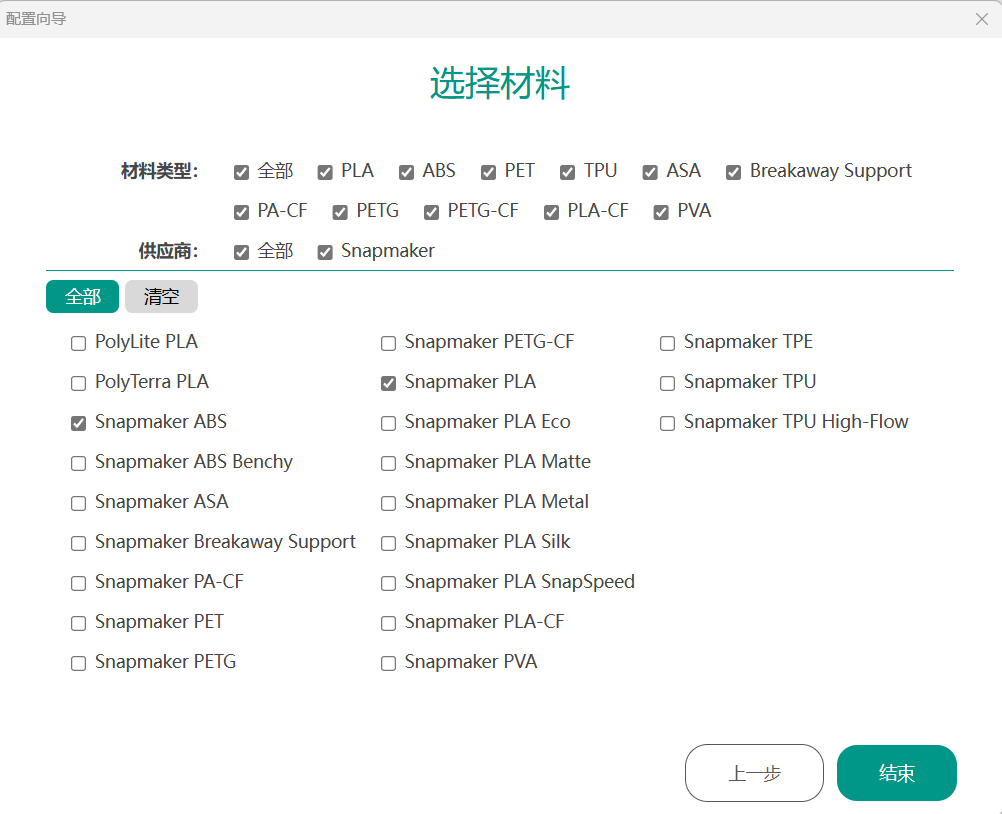Viewport: 1002px width, 814px height.
Task: Close the 配置向导 dialog window
Action: 982,19
